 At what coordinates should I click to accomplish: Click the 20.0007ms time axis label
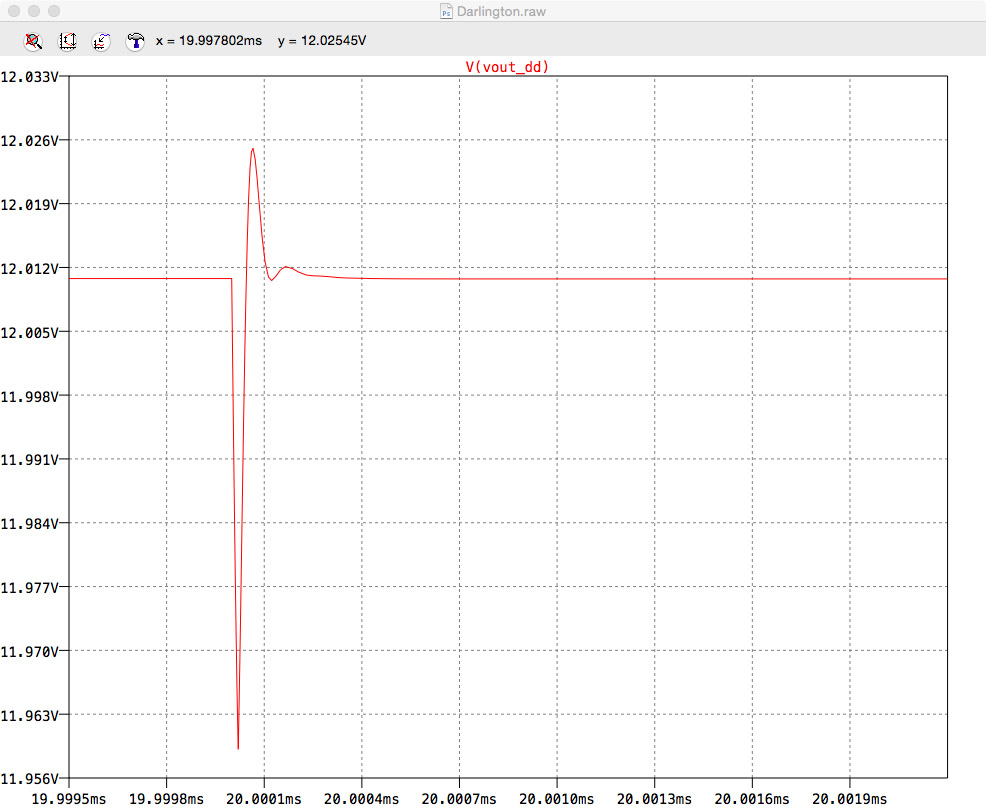459,799
